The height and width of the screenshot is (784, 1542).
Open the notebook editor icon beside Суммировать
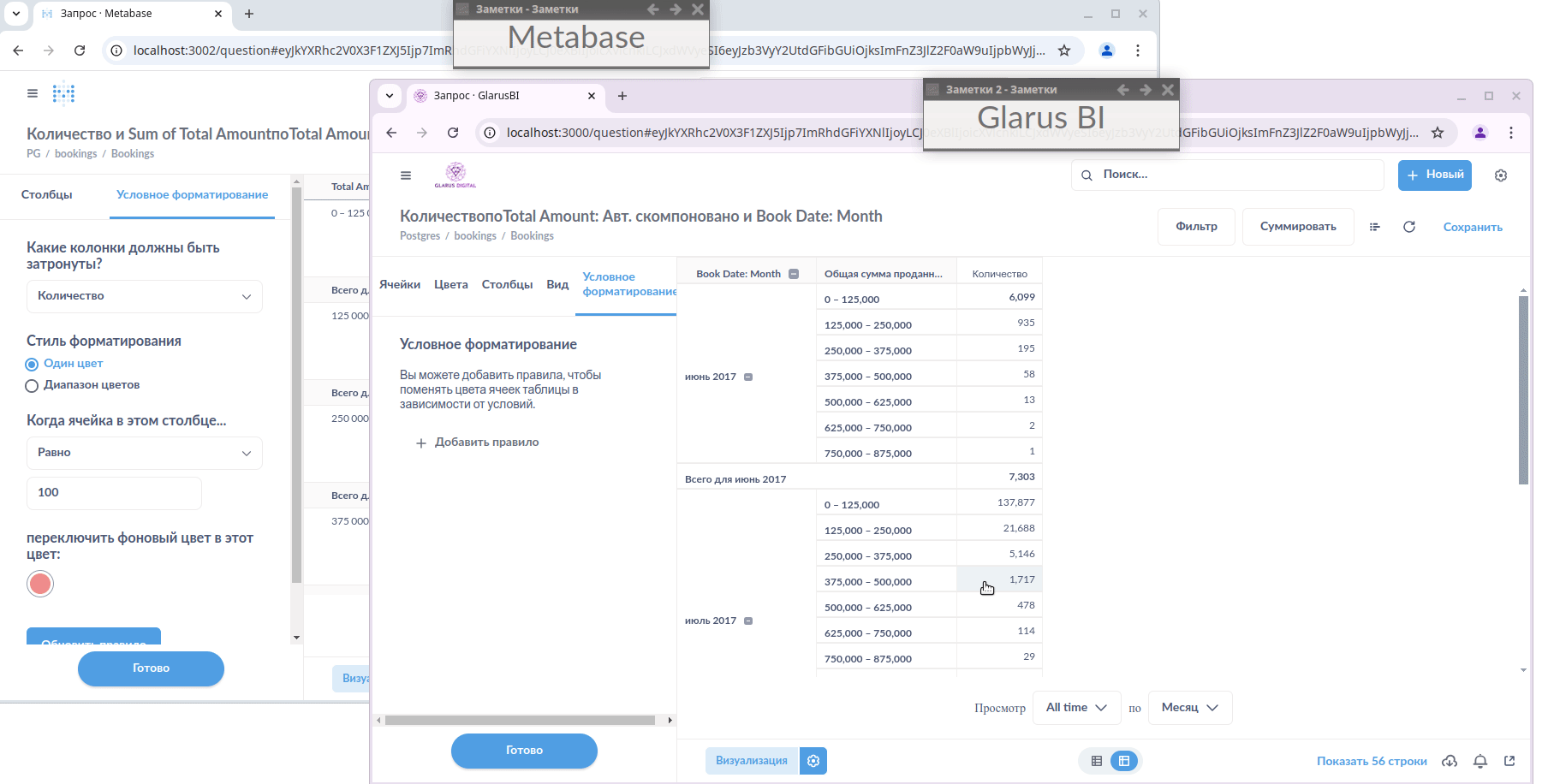pyautogui.click(x=1374, y=227)
